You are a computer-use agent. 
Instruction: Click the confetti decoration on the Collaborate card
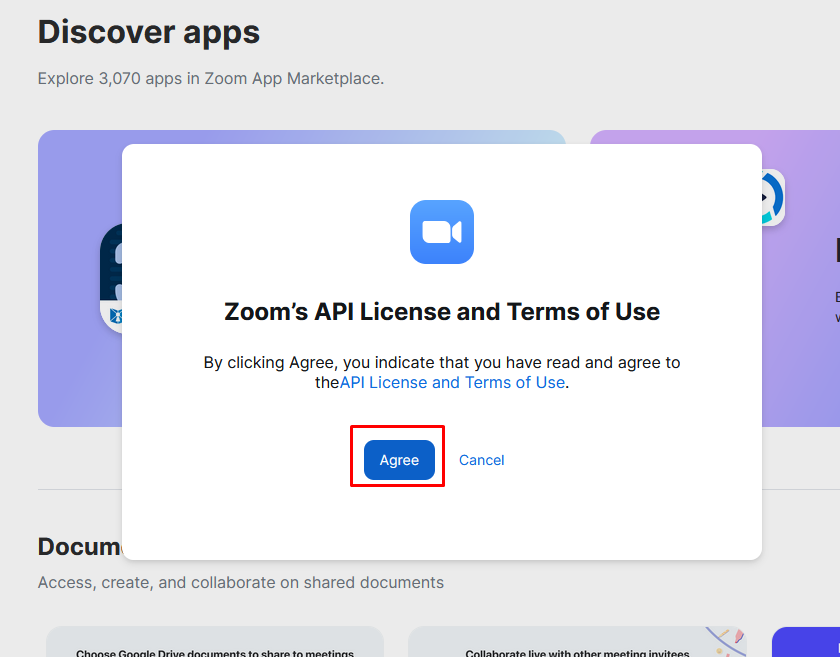pyautogui.click(x=725, y=640)
